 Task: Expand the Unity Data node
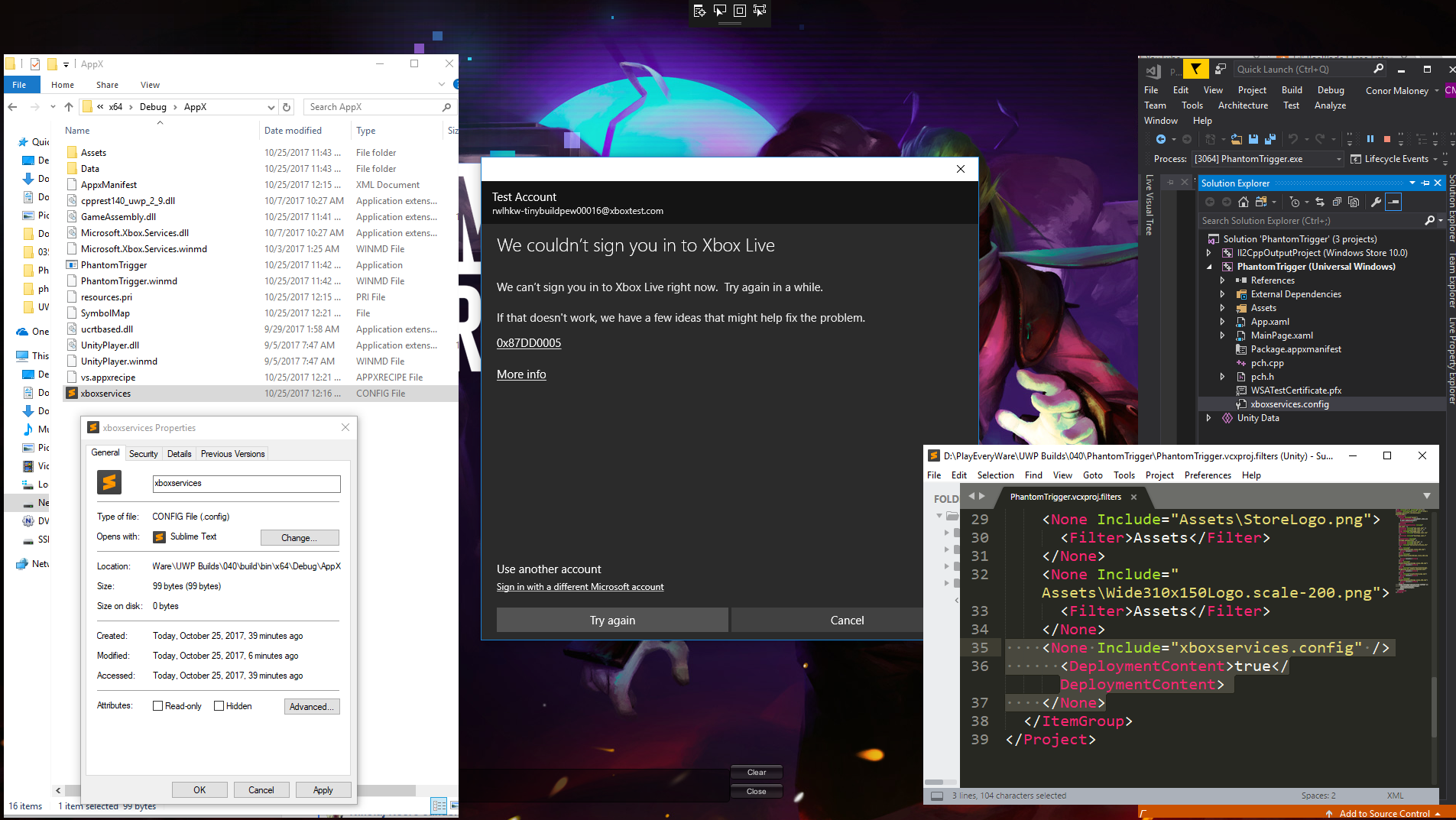[1209, 418]
